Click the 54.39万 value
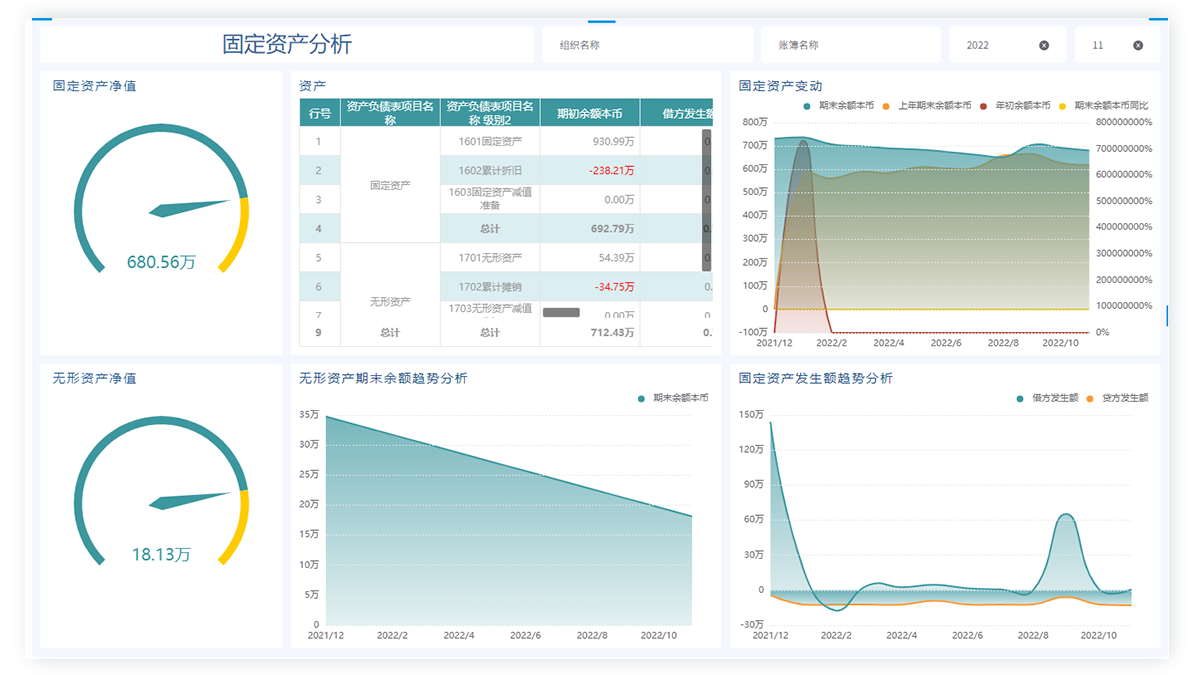1200x675 pixels. point(616,258)
